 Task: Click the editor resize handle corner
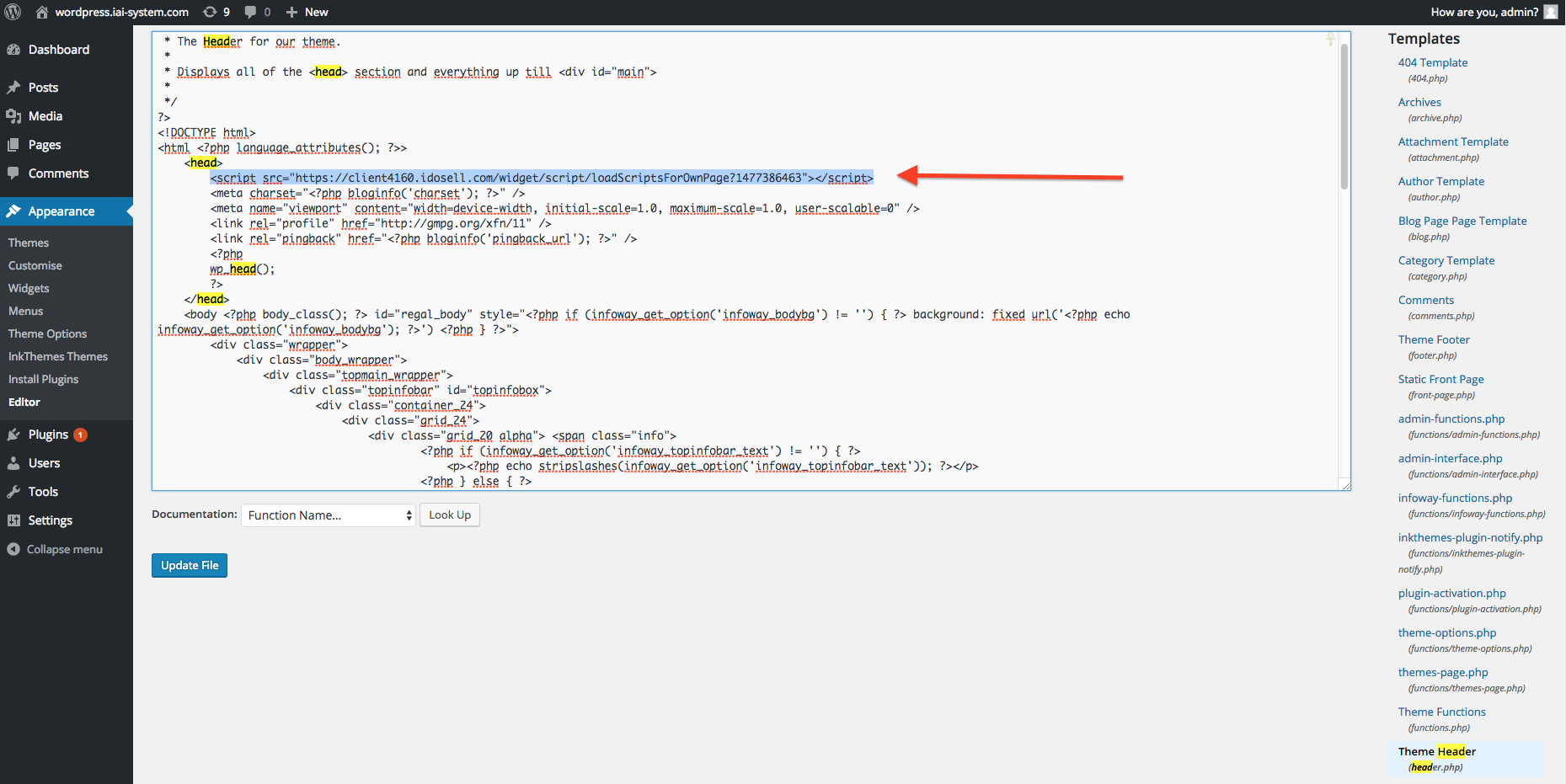pyautogui.click(x=1345, y=485)
